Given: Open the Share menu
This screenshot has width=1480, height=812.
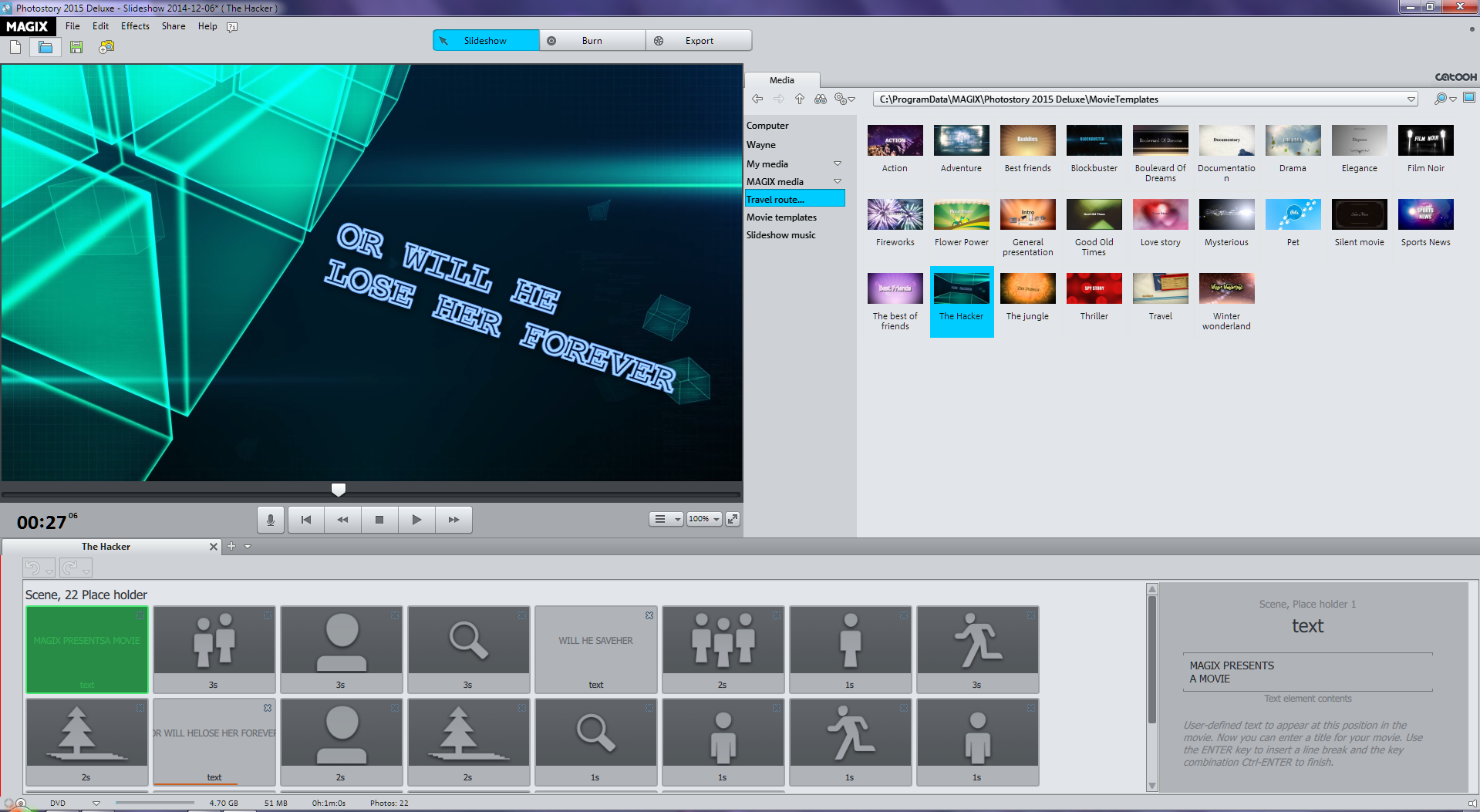Looking at the screenshot, I should point(174,26).
